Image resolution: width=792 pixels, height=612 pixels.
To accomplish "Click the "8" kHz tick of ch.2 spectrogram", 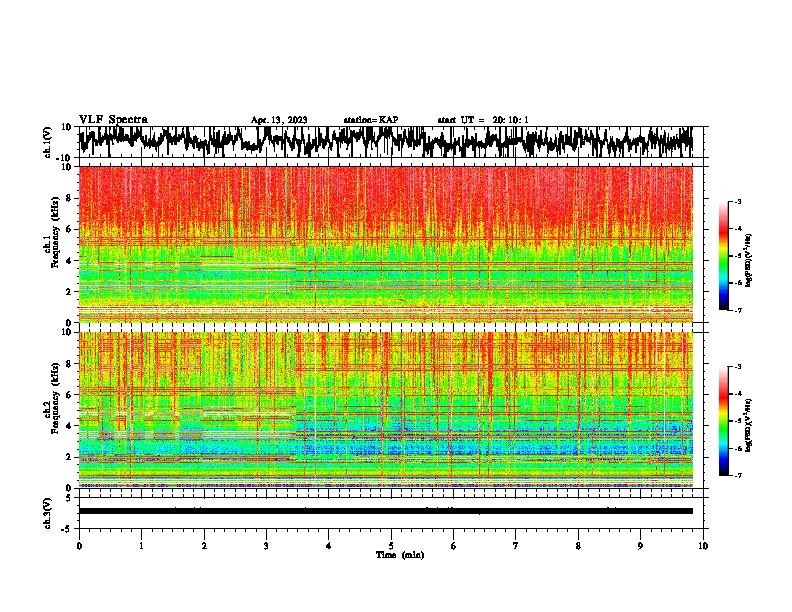I will pos(69,364).
